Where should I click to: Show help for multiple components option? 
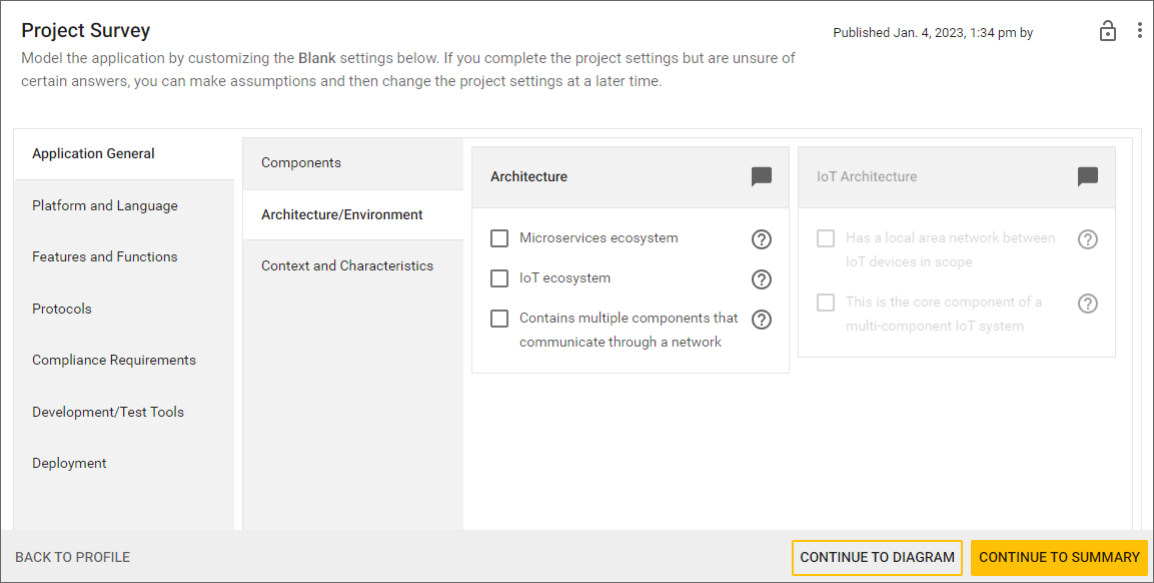(761, 319)
